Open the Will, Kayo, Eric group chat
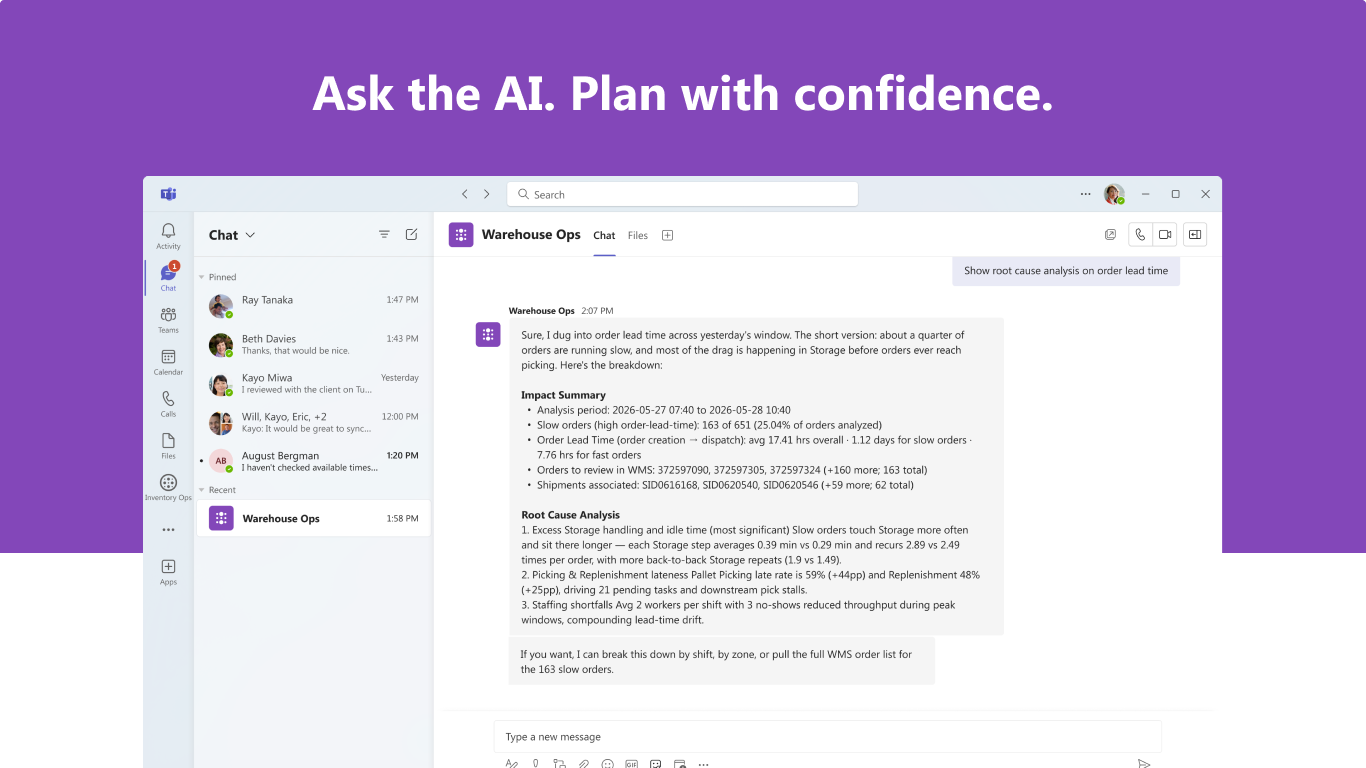The width and height of the screenshot is (1366, 768). pyautogui.click(x=313, y=423)
